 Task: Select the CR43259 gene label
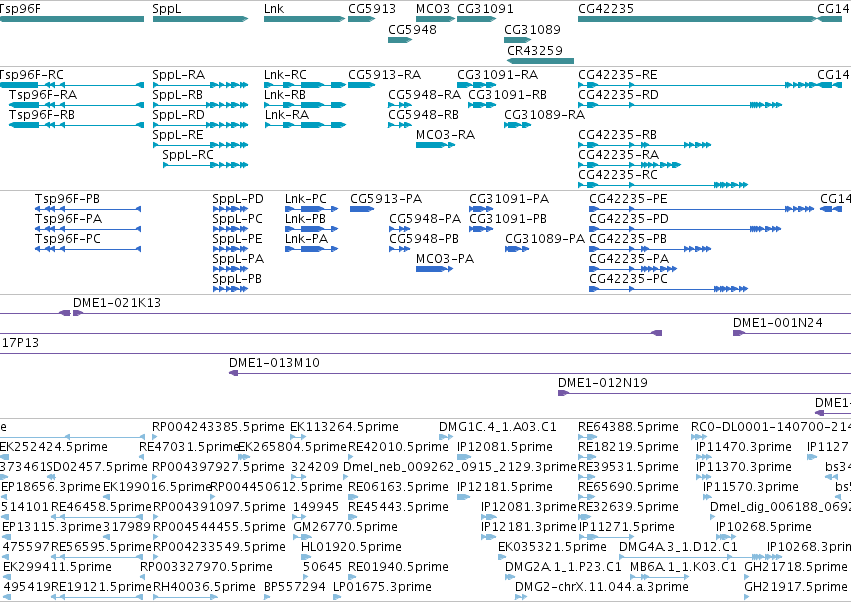(535, 50)
